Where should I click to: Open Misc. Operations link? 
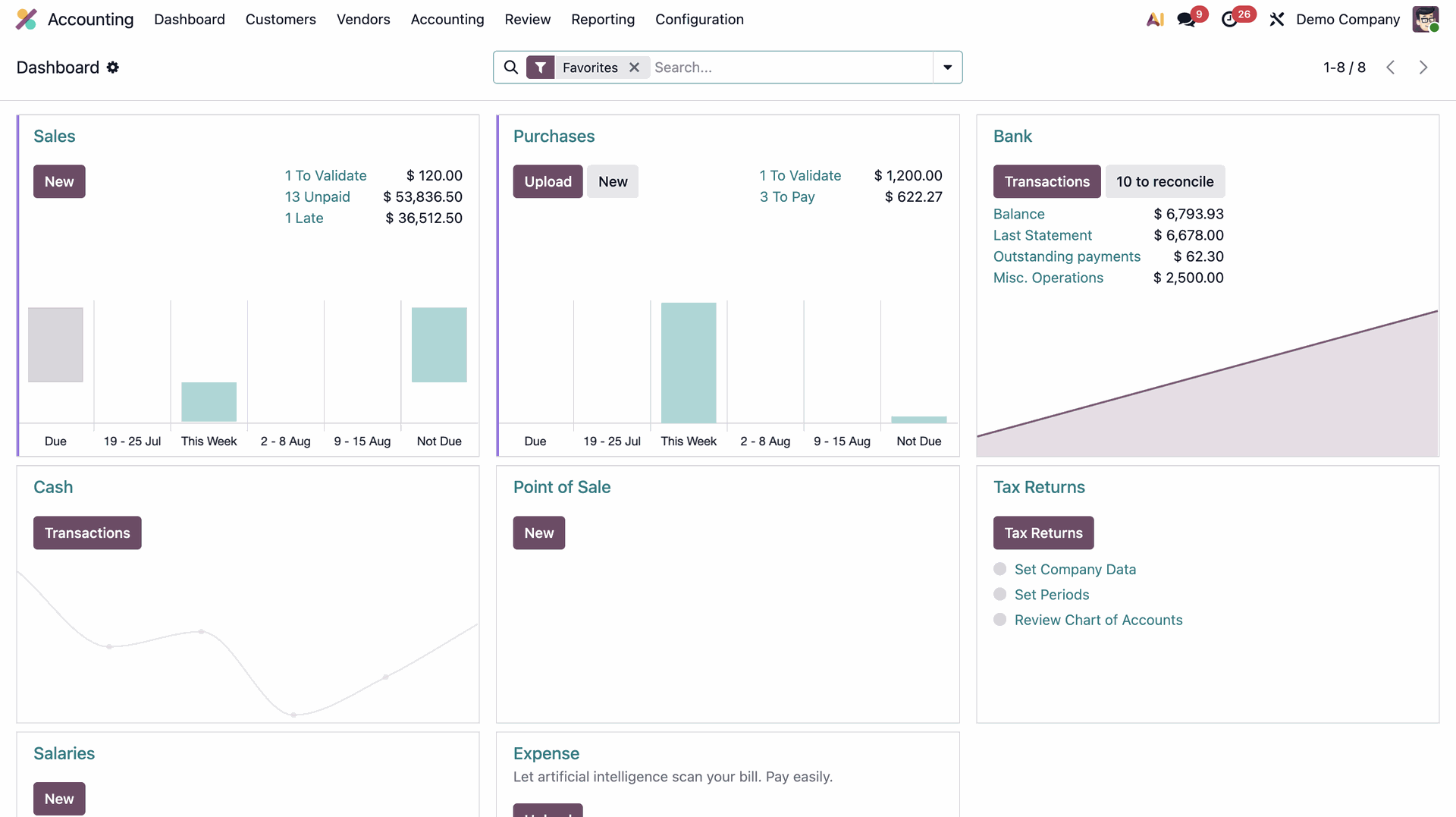(x=1048, y=278)
